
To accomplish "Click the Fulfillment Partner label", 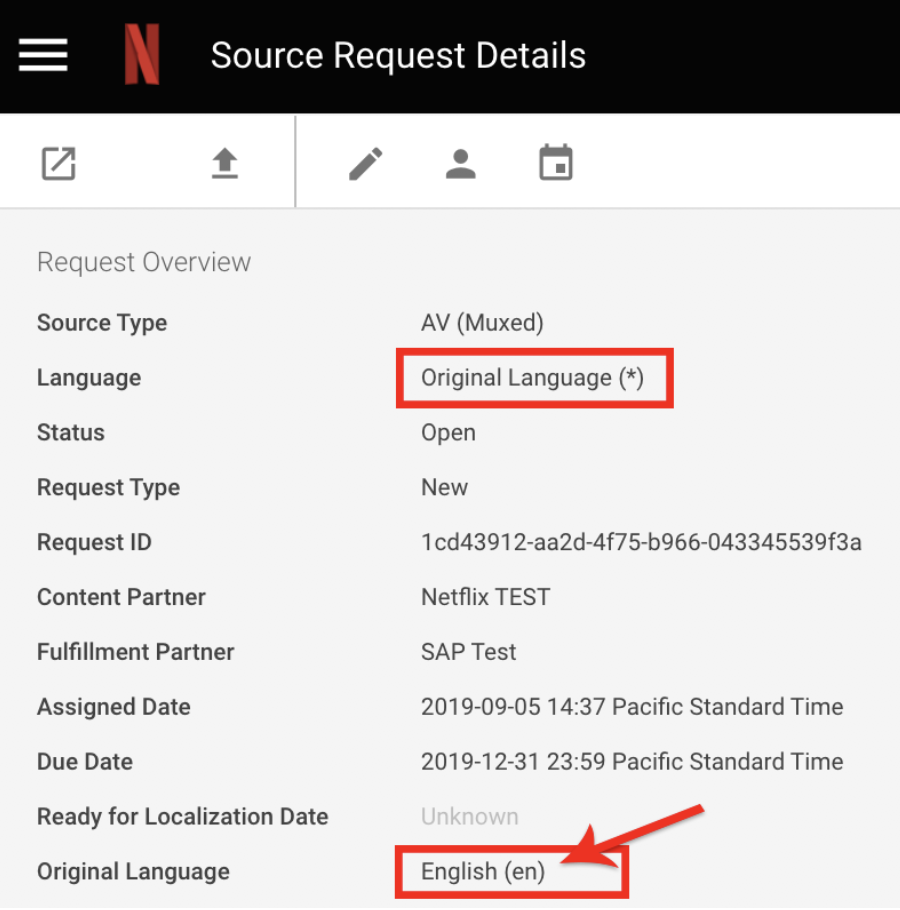I will coord(136,652).
